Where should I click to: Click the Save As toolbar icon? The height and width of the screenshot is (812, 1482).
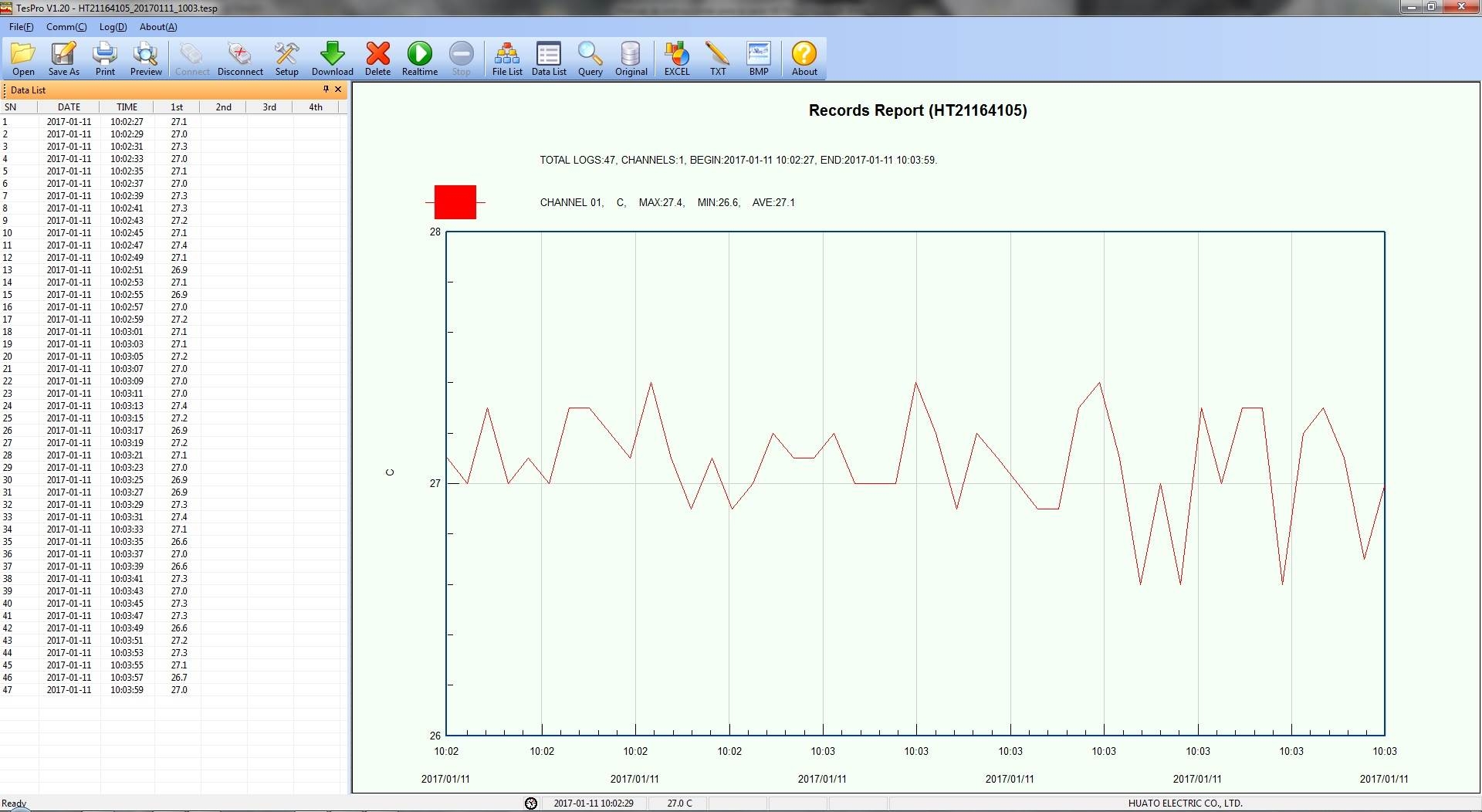63,59
